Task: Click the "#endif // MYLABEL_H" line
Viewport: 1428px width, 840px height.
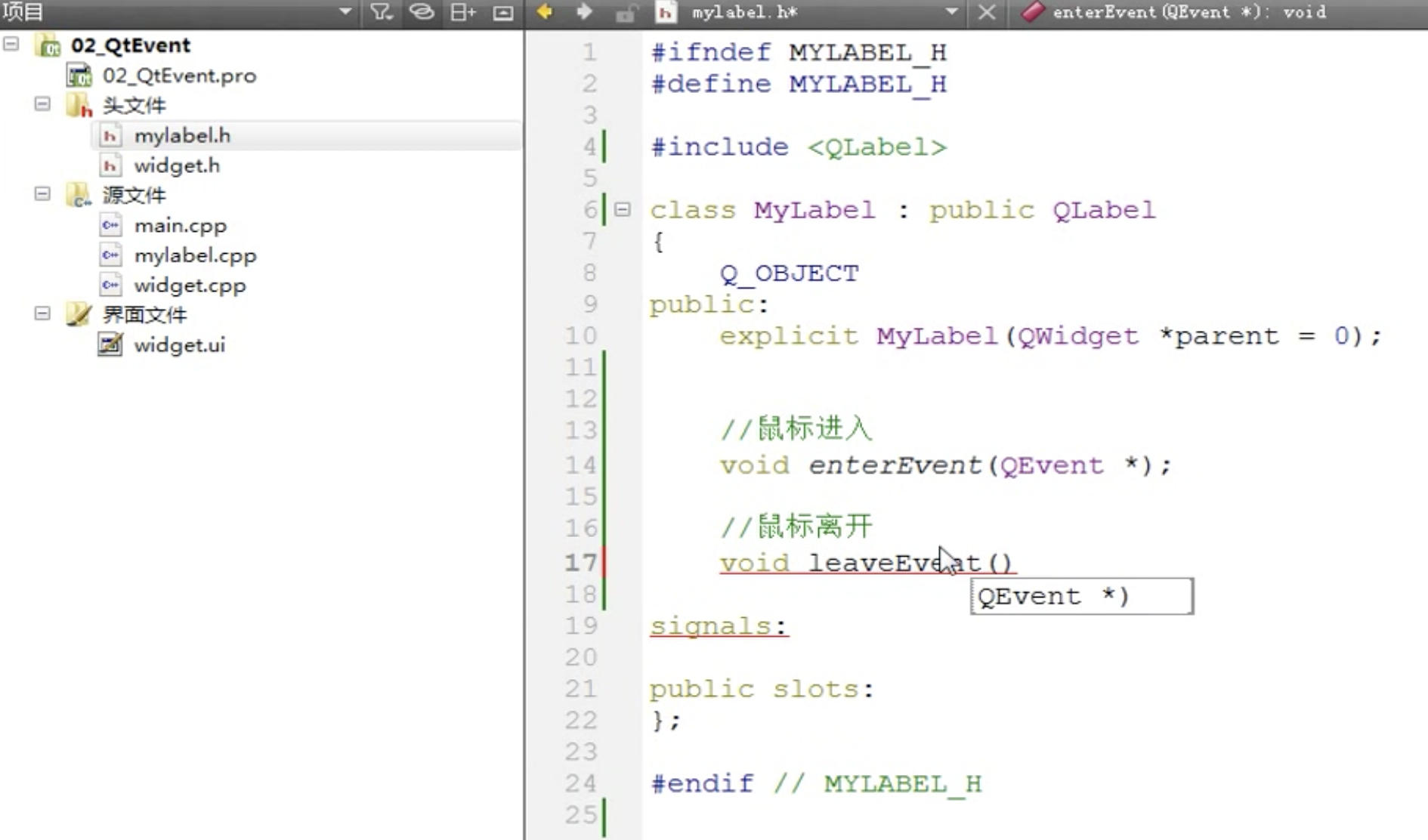Action: pos(817,784)
